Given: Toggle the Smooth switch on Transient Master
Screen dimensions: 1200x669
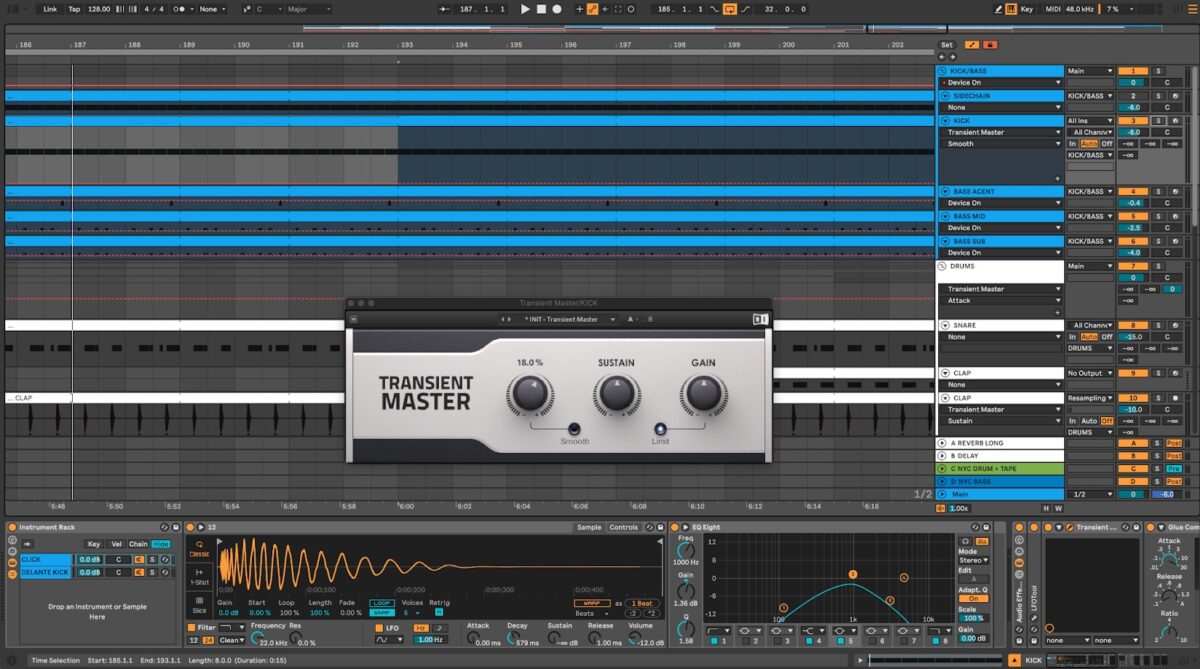Looking at the screenshot, I should point(575,428).
